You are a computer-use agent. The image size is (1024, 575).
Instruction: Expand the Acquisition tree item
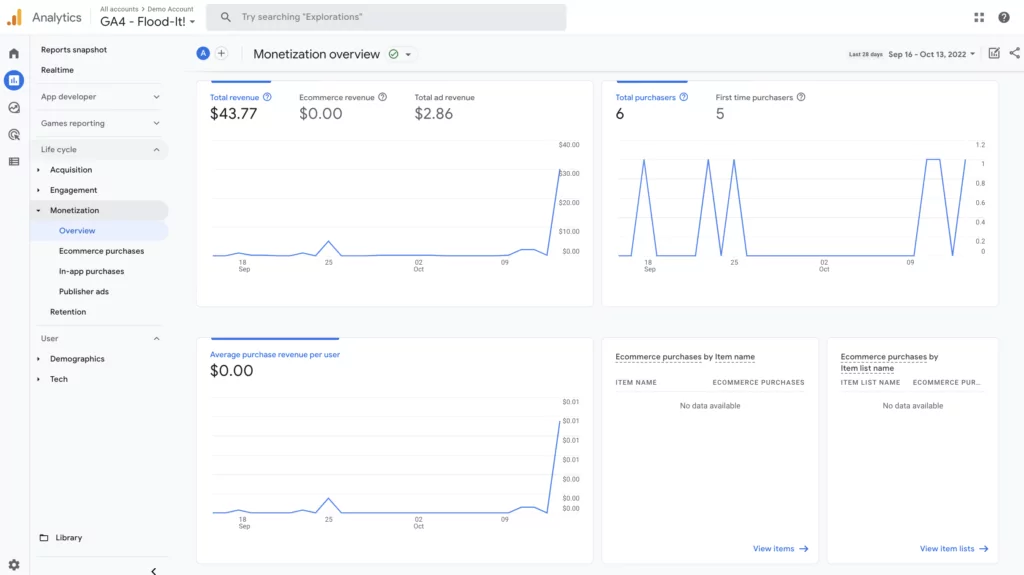39,170
